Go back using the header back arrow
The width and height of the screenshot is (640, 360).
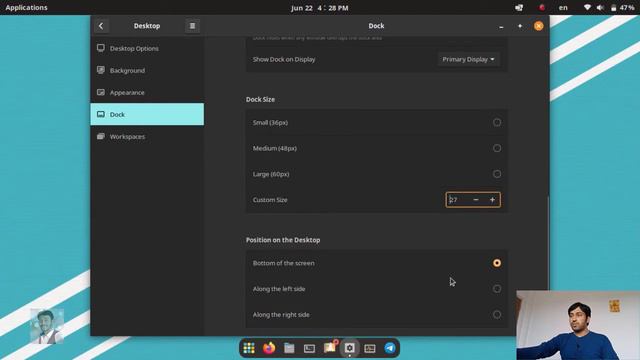pos(101,26)
